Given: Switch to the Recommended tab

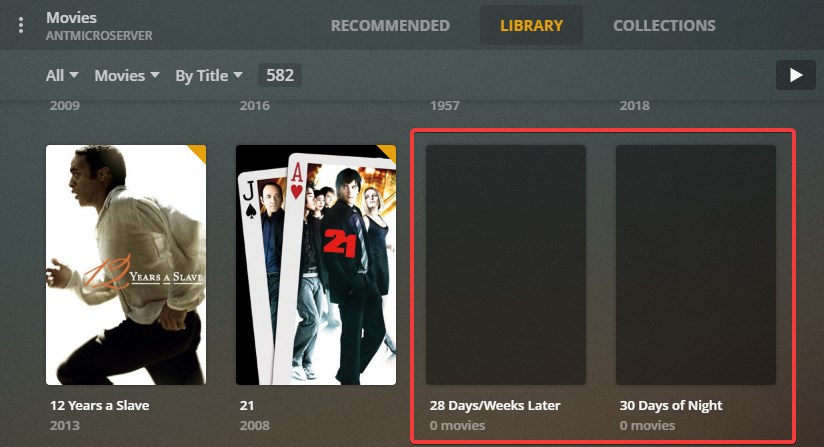Looking at the screenshot, I should click(390, 25).
